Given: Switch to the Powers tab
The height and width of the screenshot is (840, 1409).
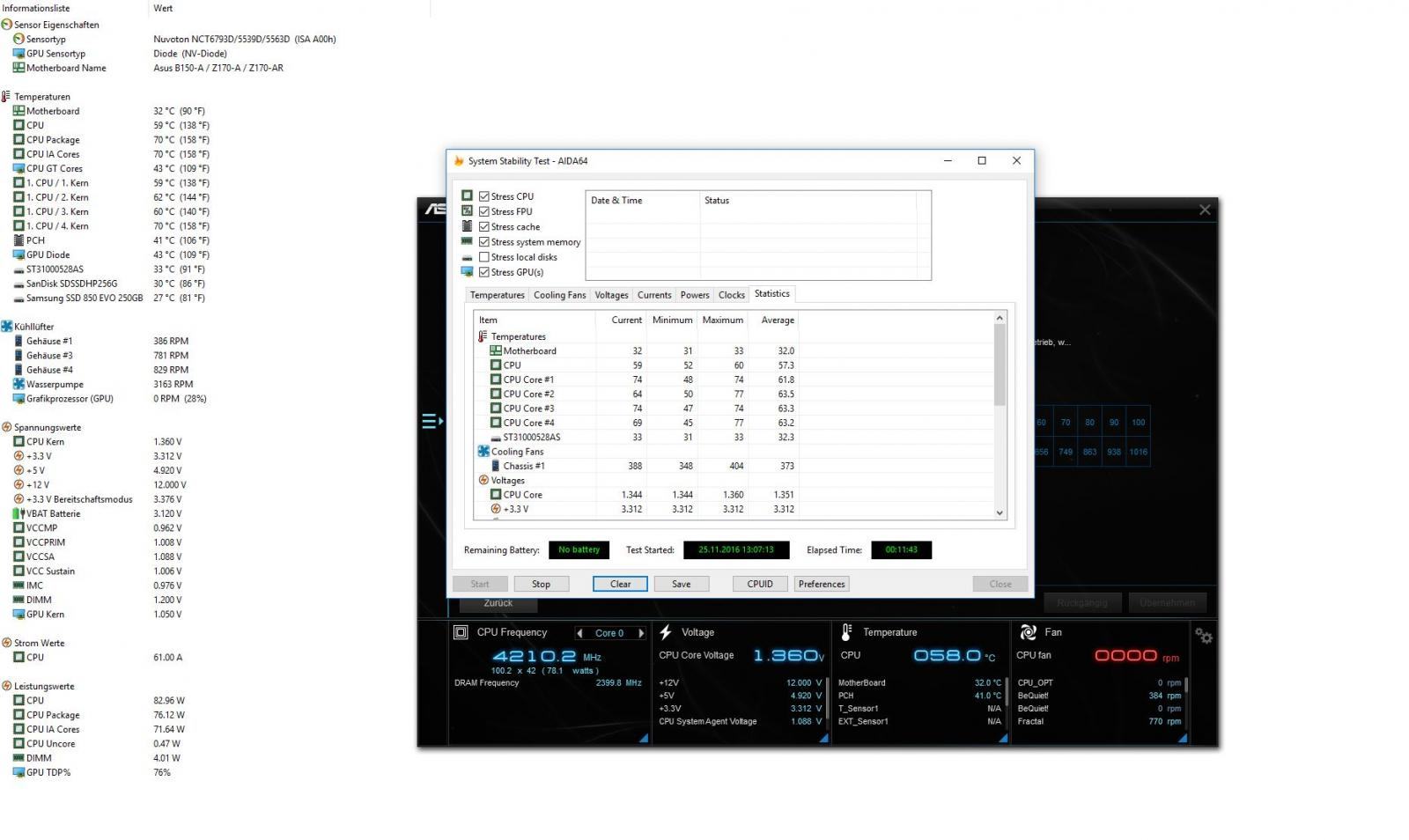Looking at the screenshot, I should click(x=695, y=295).
